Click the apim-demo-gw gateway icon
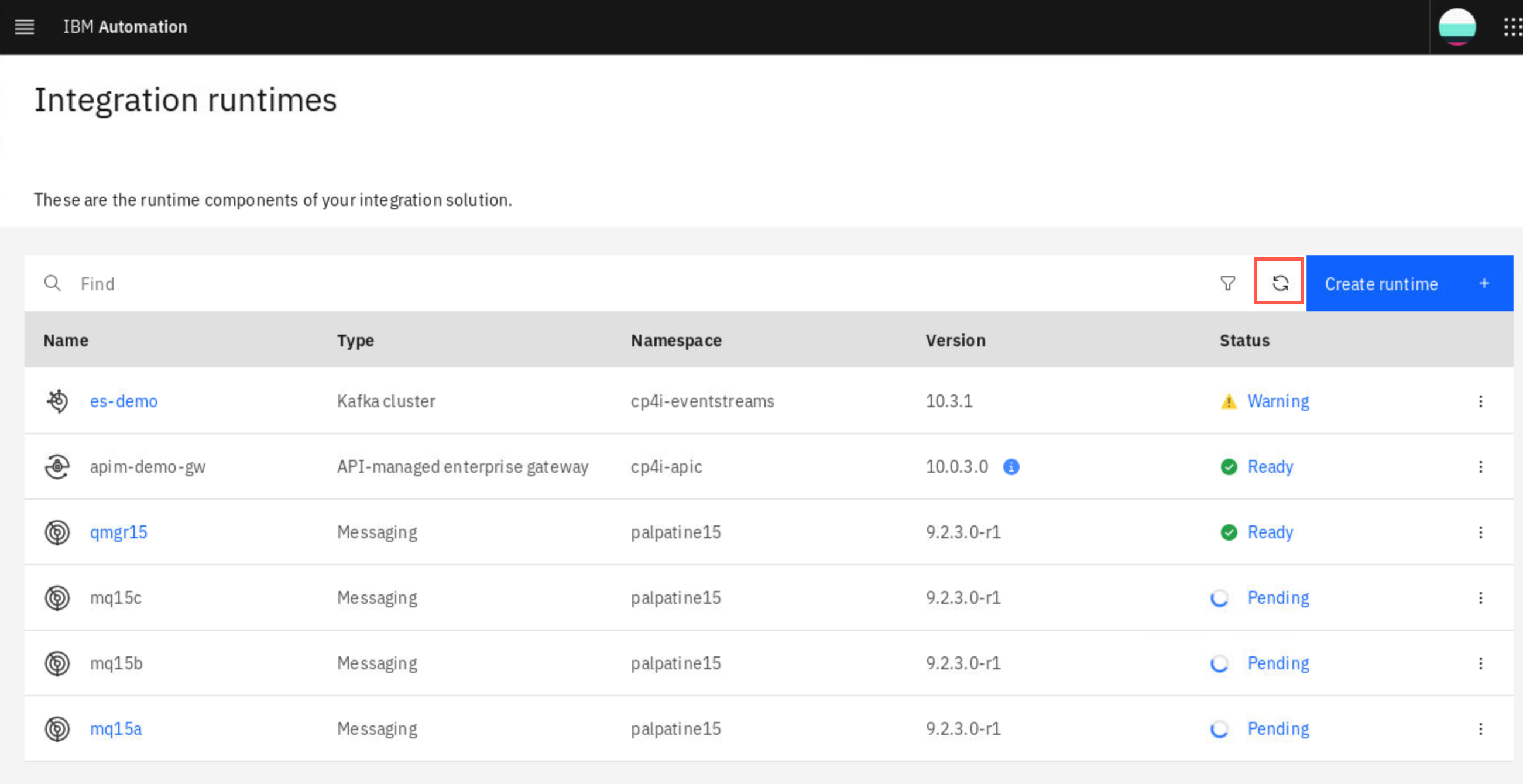The height and width of the screenshot is (784, 1523). tap(57, 467)
